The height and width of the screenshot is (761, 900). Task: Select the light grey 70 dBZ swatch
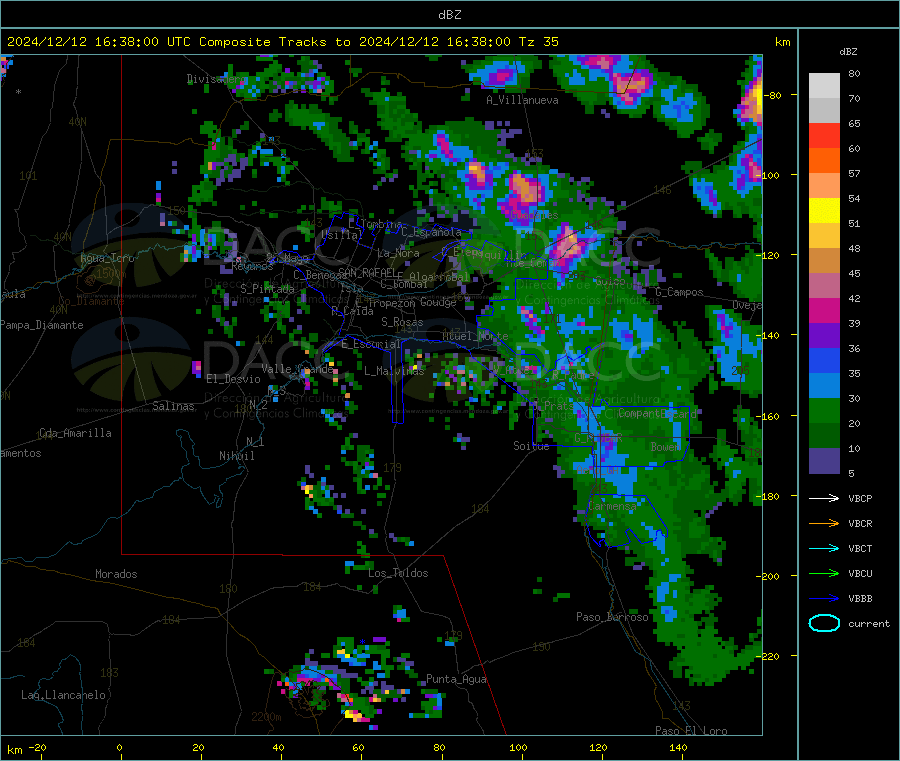[824, 86]
